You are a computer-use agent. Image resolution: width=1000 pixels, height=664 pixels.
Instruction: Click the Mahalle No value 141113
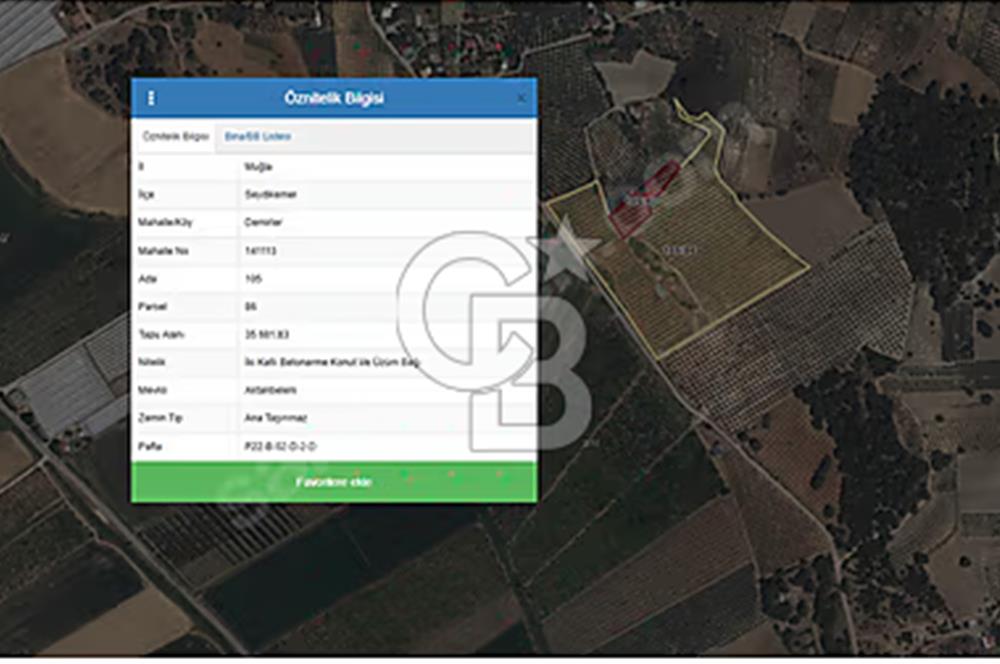[260, 251]
